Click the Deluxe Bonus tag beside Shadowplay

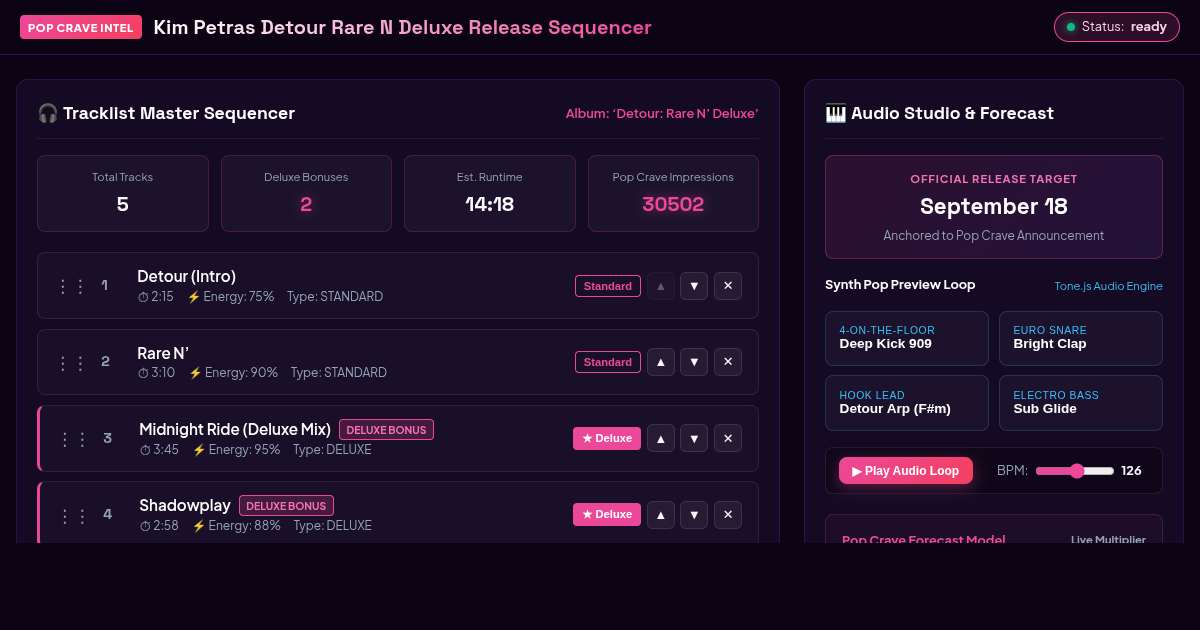click(x=286, y=506)
